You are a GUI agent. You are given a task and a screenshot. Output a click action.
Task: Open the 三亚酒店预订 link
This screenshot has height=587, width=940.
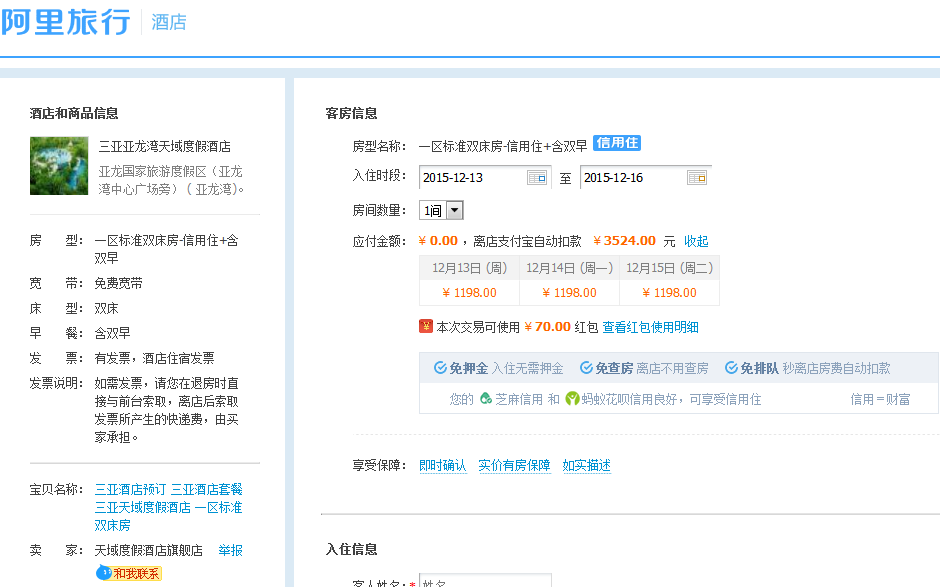(129, 490)
